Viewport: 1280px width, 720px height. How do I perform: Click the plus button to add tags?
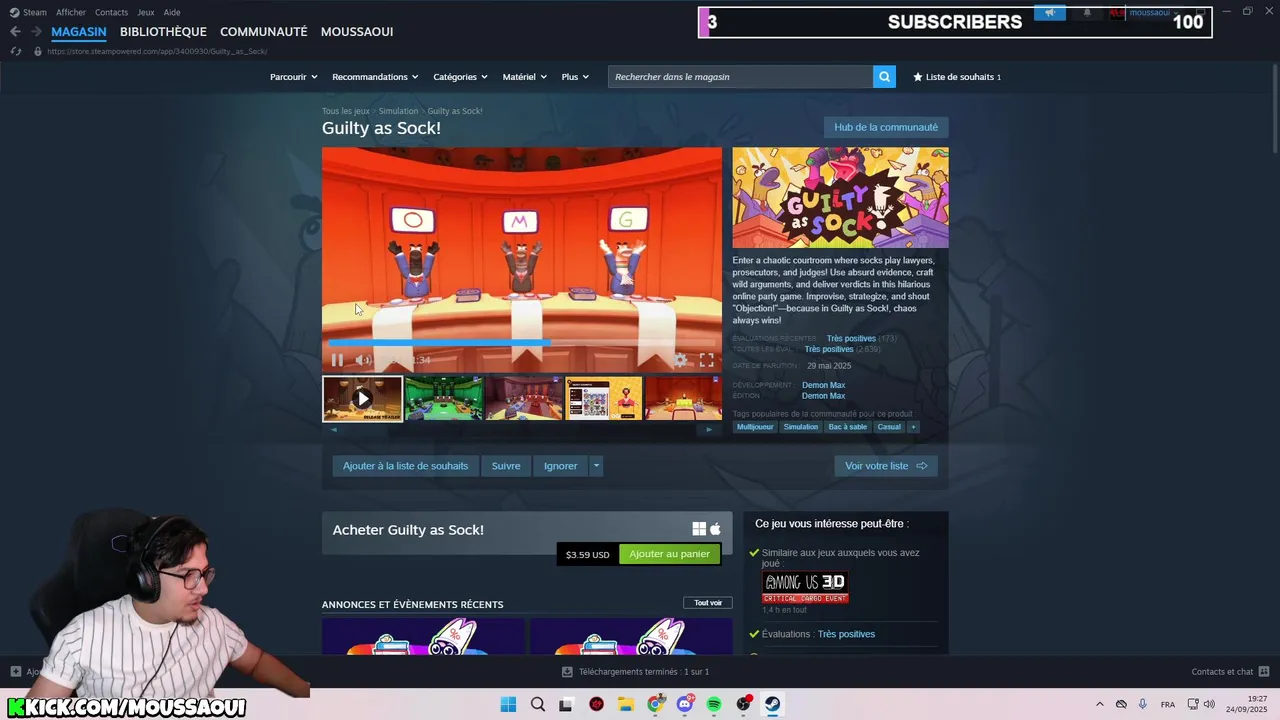912,427
